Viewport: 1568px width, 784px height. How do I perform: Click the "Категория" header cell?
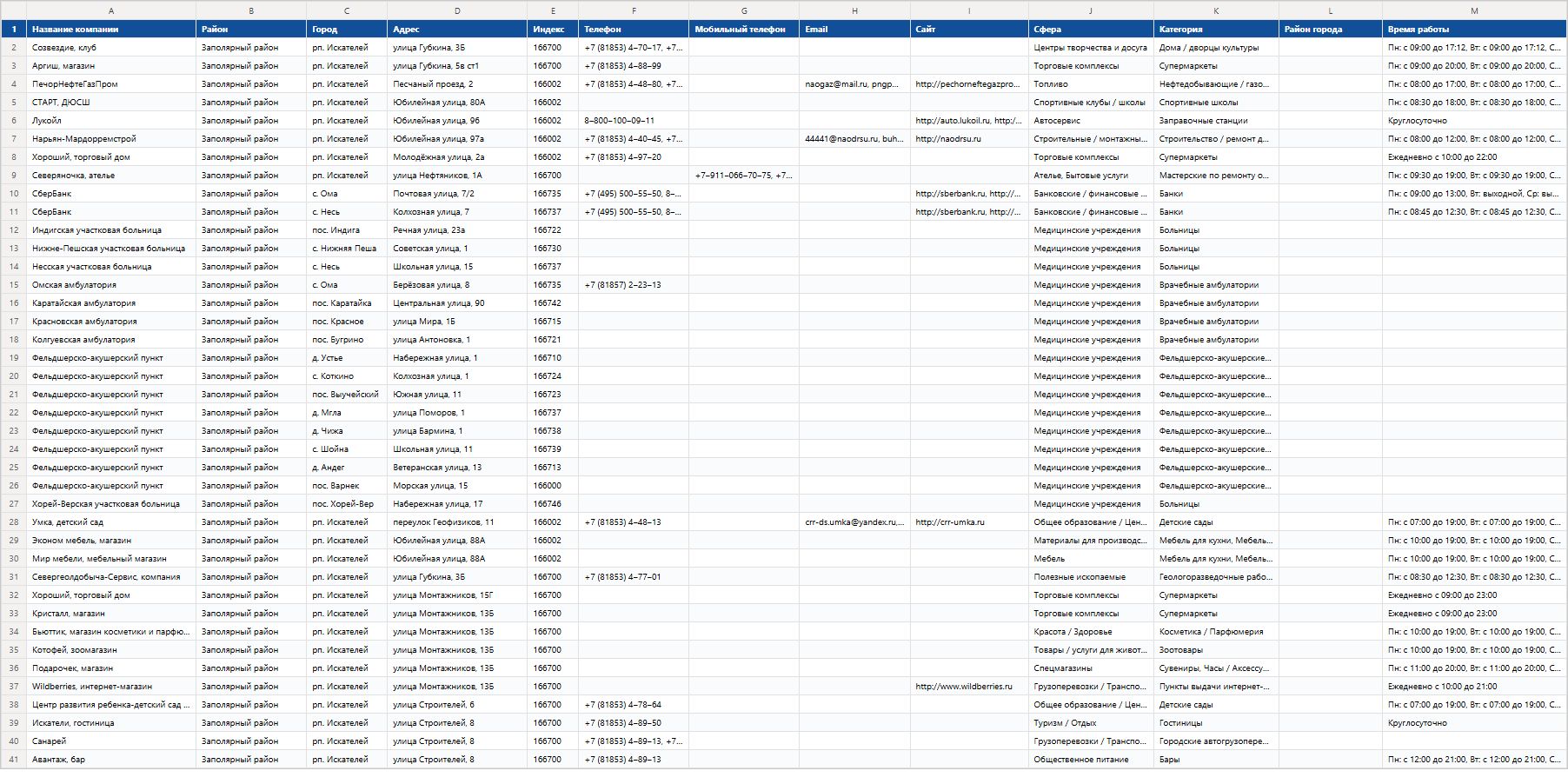click(x=1216, y=30)
